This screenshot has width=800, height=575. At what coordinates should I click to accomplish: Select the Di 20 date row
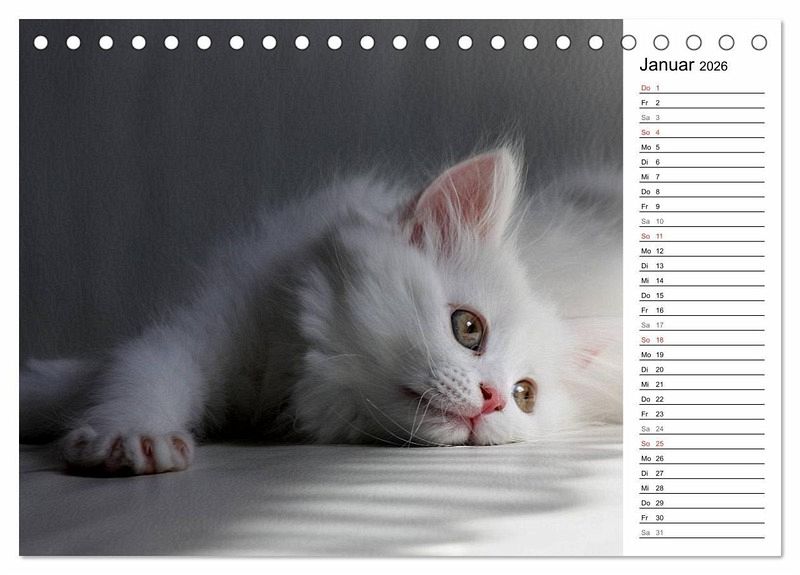(x=701, y=369)
